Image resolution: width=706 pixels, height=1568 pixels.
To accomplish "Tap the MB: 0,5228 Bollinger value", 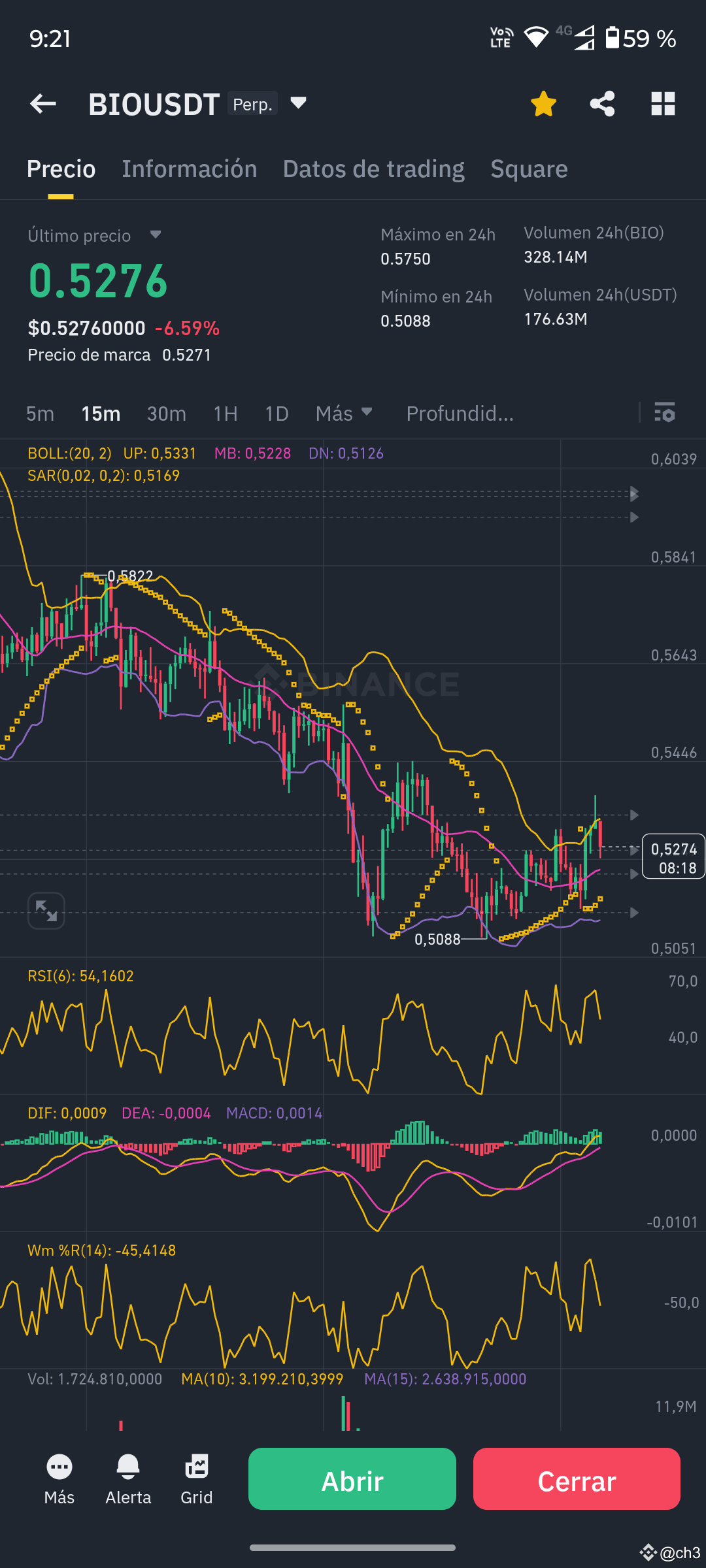I will coord(252,453).
